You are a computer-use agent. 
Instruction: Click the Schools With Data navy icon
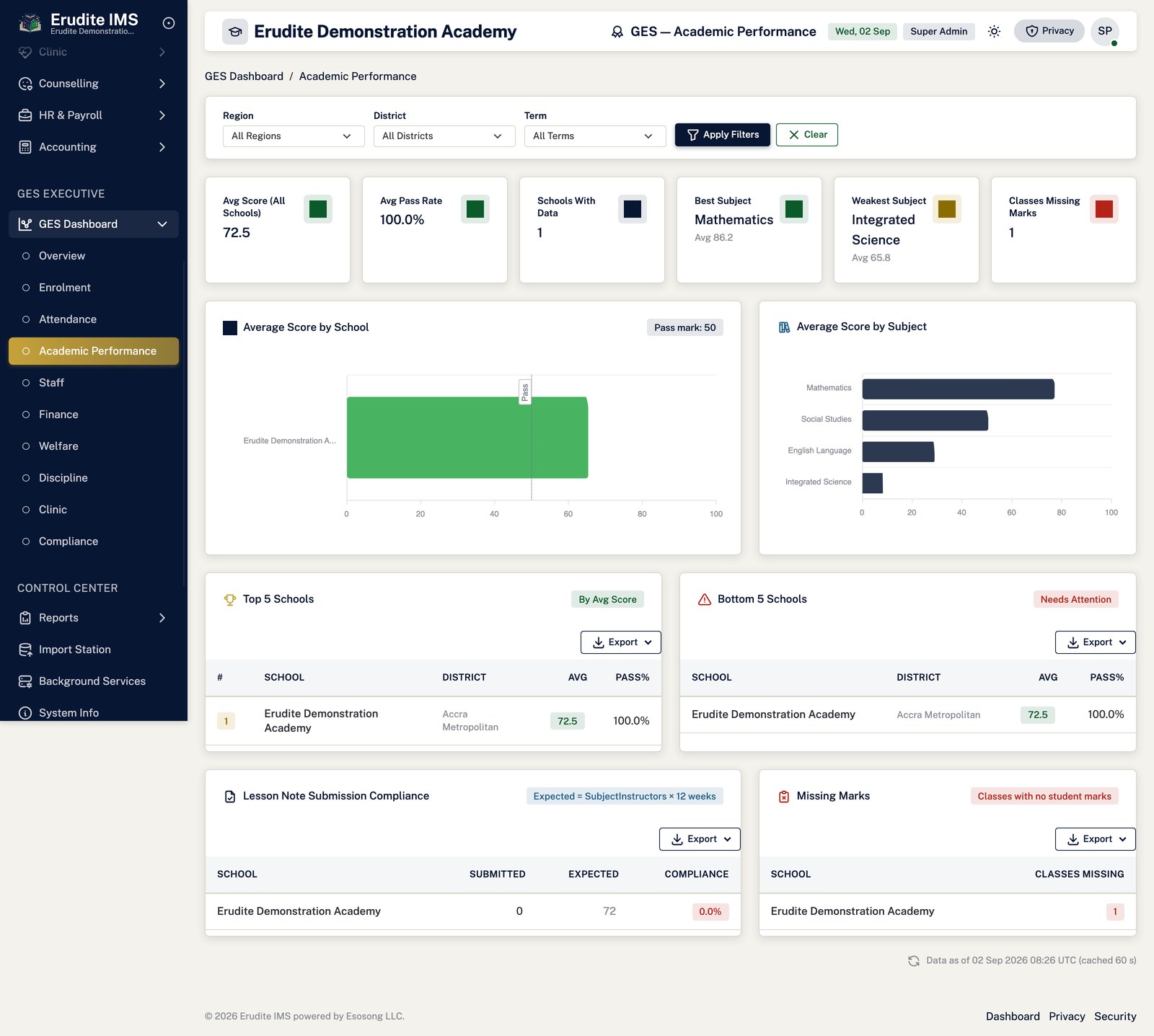633,209
